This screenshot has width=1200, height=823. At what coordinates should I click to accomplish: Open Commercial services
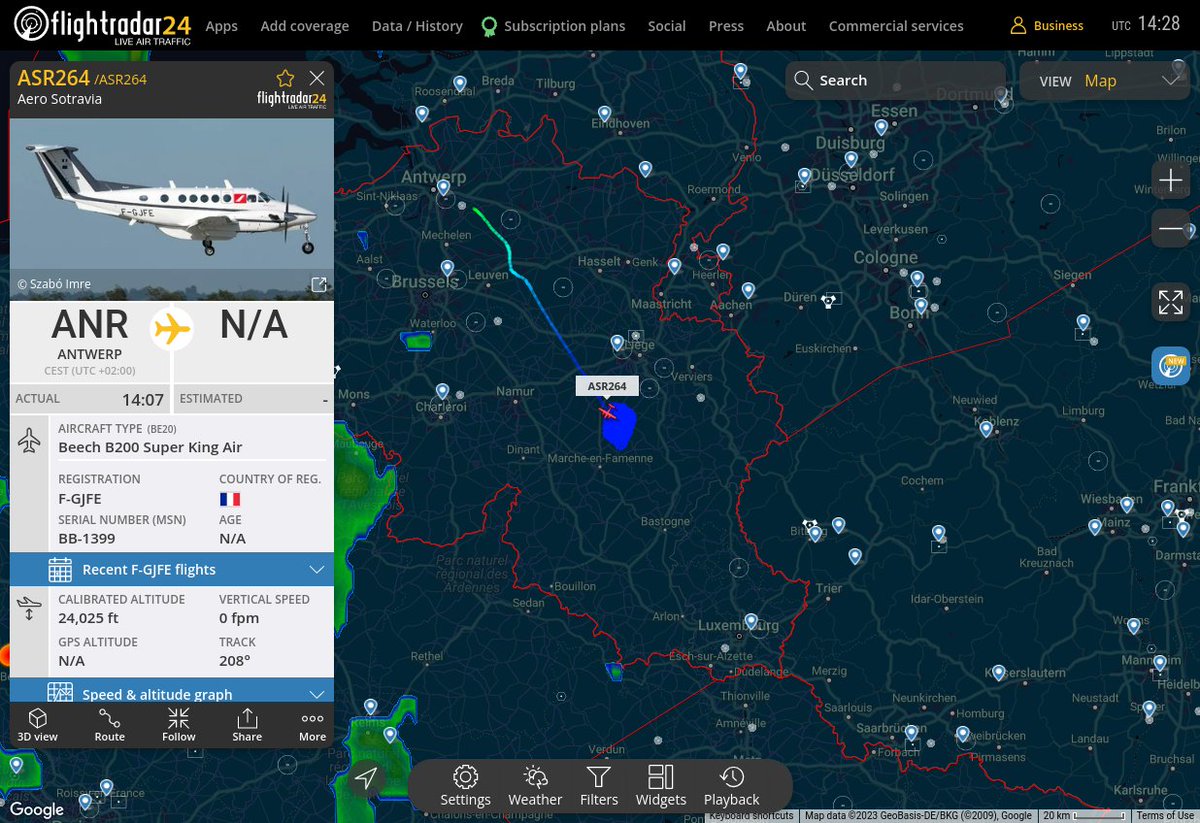896,26
